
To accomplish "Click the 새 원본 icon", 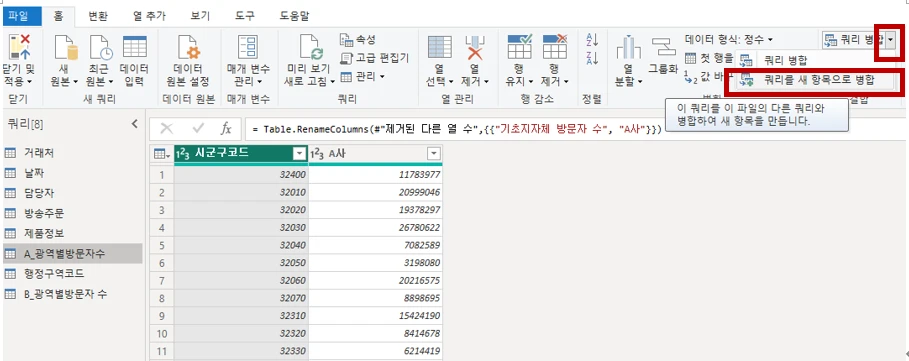I will point(65,47).
